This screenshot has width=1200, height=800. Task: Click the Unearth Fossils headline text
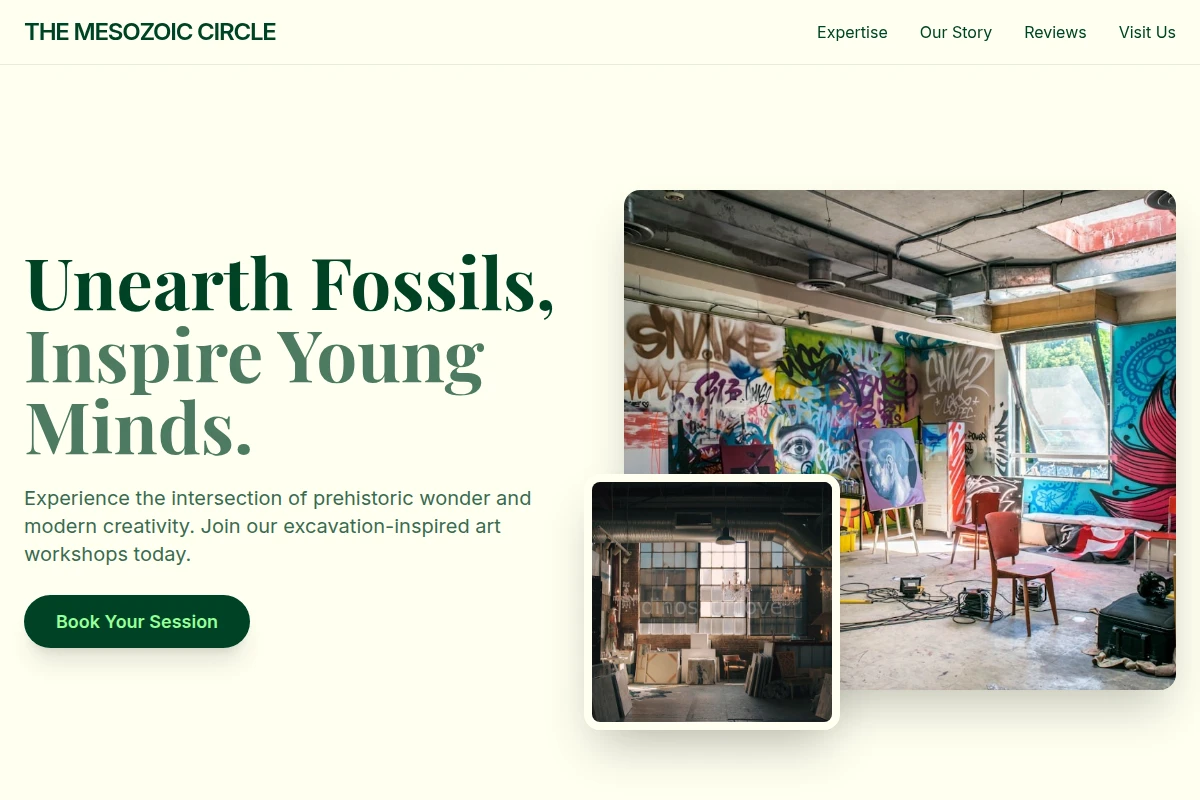pos(289,284)
